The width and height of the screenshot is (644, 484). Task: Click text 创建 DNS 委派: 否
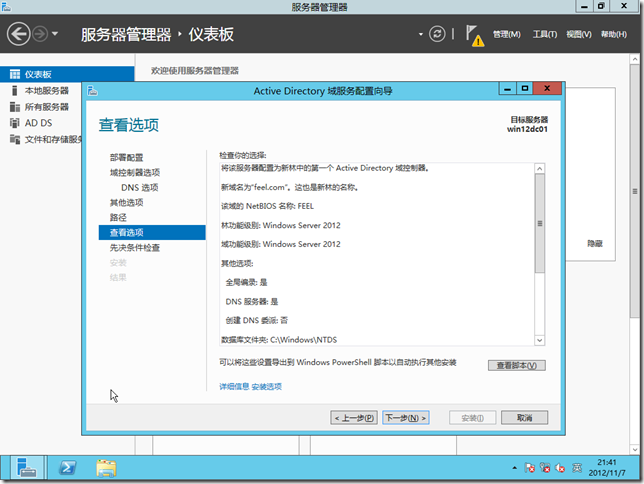(x=257, y=320)
